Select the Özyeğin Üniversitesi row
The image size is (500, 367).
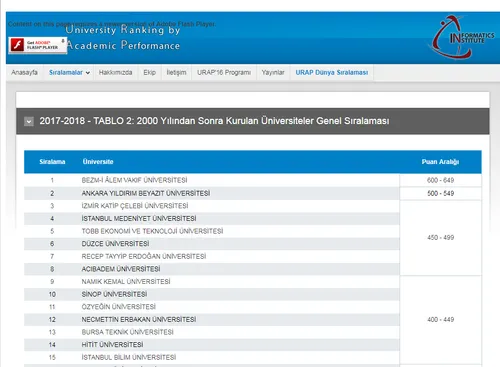coord(212,307)
